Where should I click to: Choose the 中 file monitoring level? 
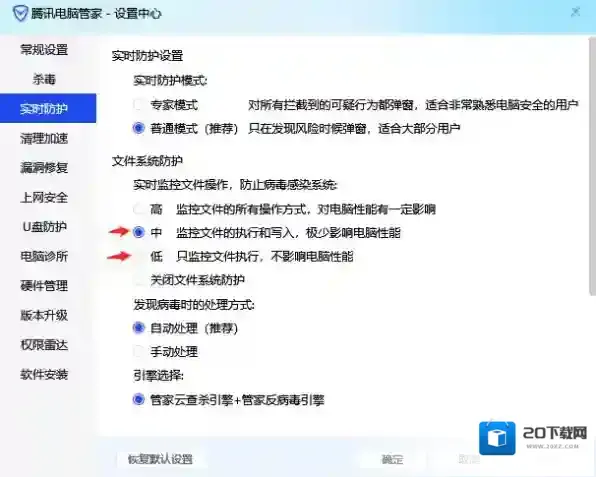[x=139, y=232]
